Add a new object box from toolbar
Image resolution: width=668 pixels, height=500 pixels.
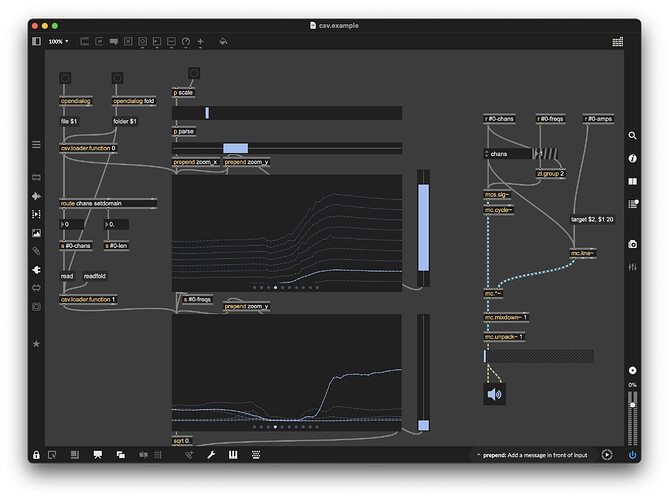[x=85, y=41]
